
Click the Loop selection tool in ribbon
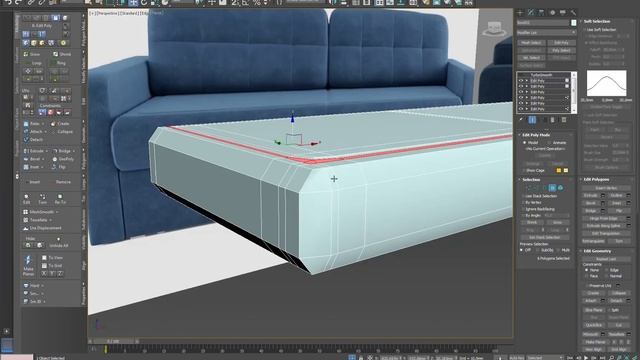(33, 63)
